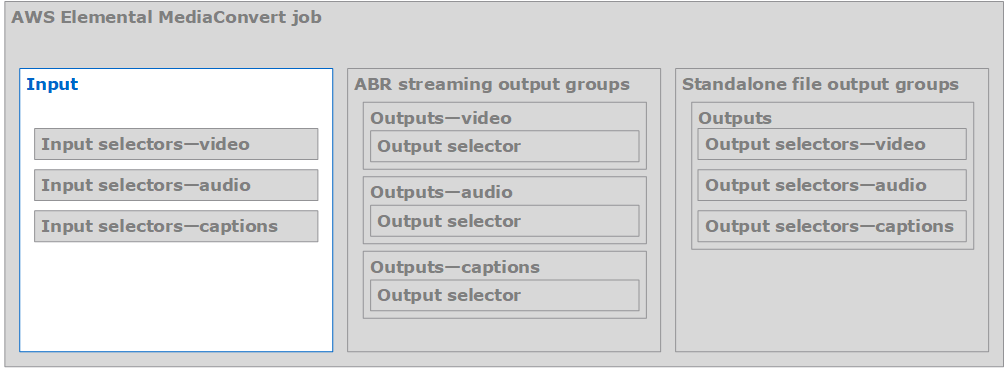The image size is (1007, 368).
Task: Select the Outputs label in Standalone group
Action: pos(735,118)
